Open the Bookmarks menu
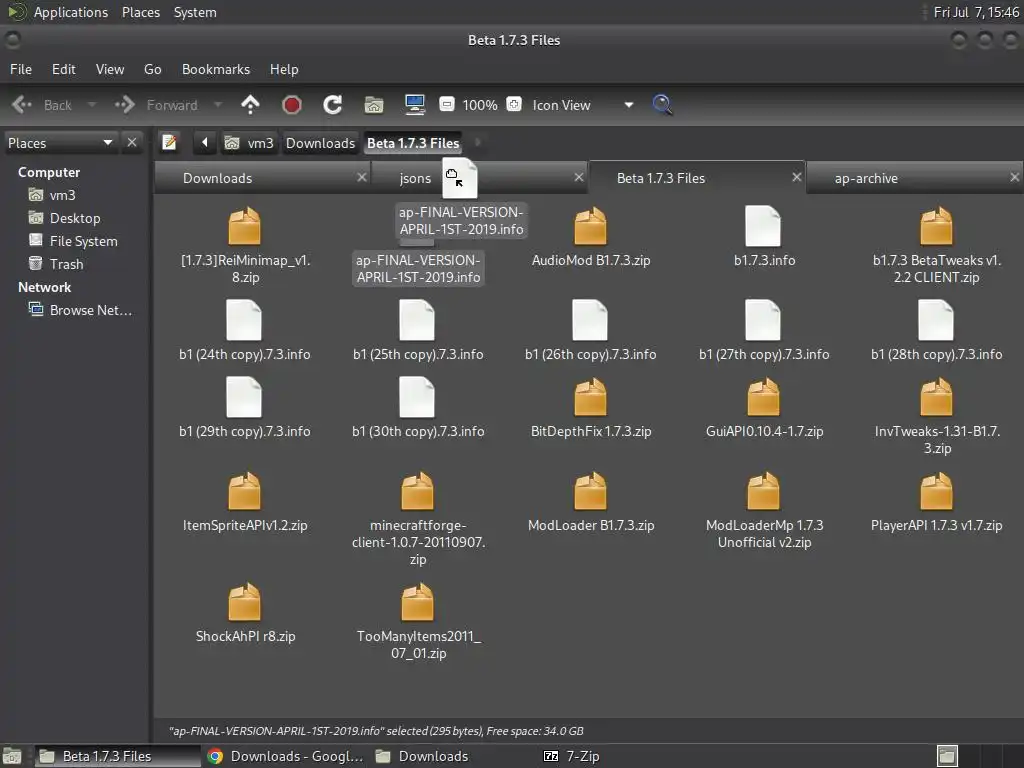 click(216, 69)
